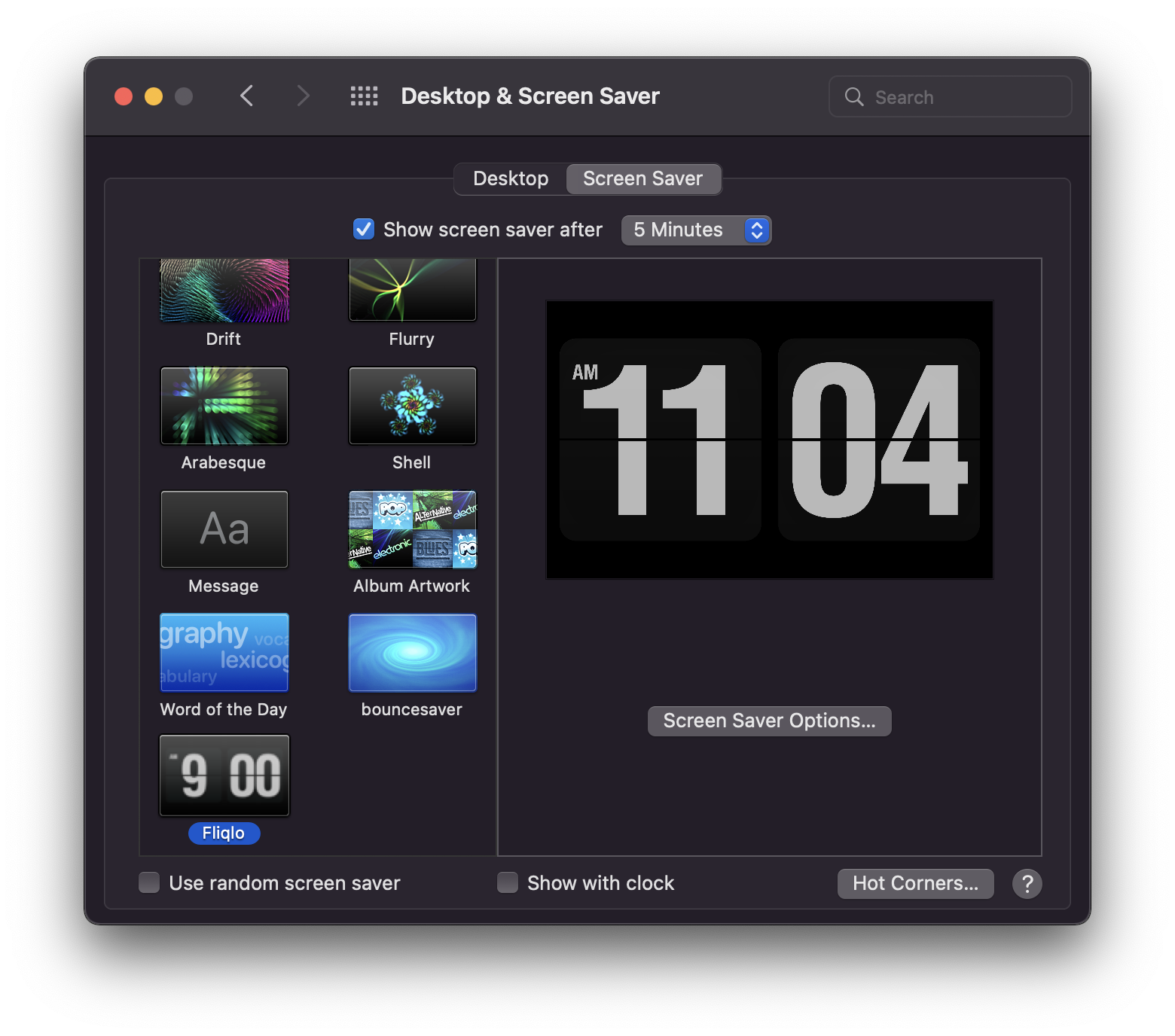Open help with the question mark button

coord(1027,884)
